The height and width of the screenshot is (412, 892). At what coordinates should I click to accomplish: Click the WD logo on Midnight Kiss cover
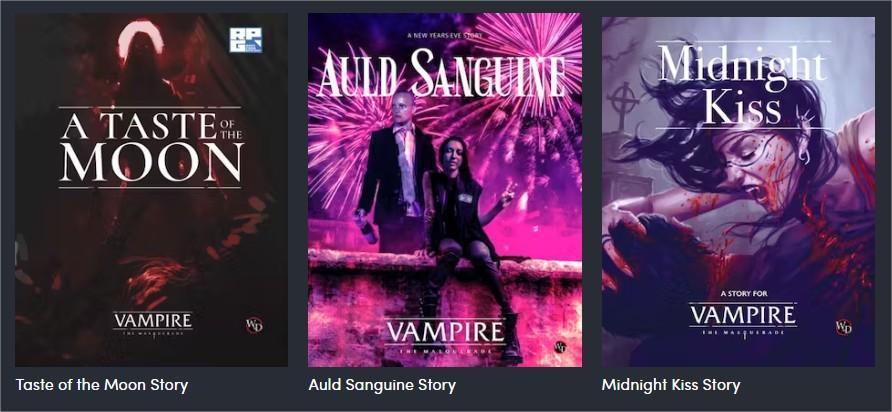843,327
